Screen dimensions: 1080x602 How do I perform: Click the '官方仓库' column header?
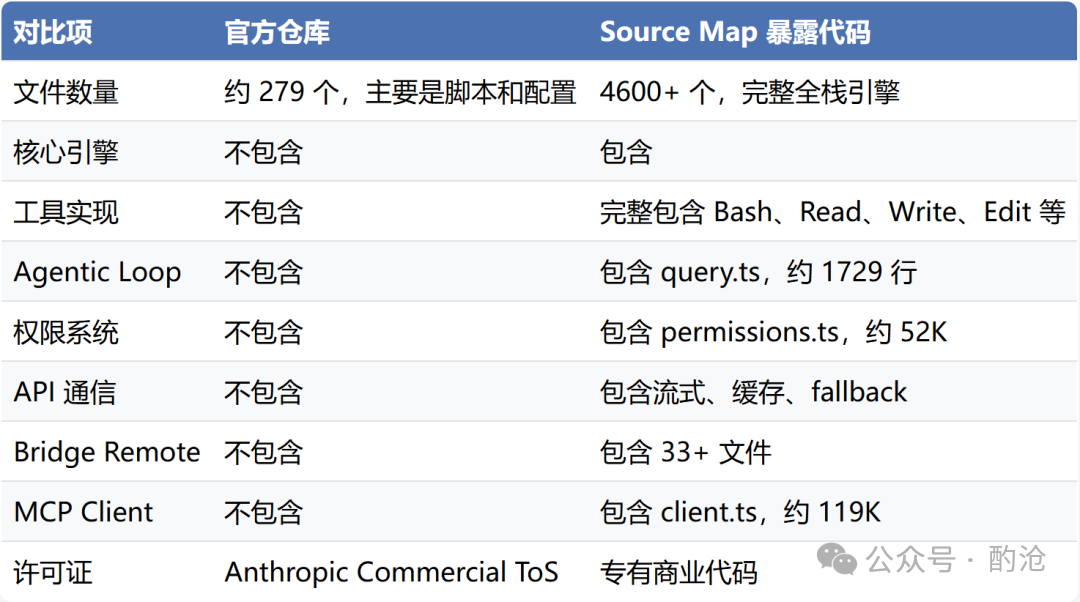pos(277,32)
